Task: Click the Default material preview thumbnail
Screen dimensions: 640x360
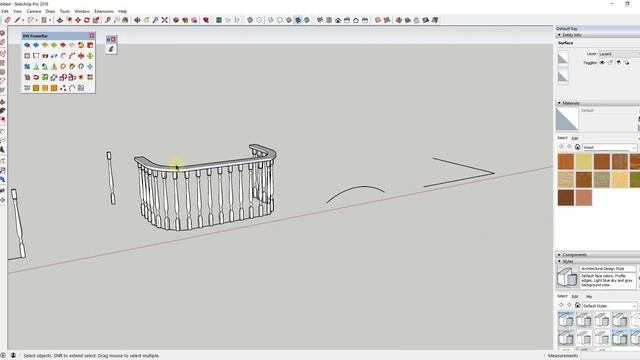Action: (x=567, y=119)
